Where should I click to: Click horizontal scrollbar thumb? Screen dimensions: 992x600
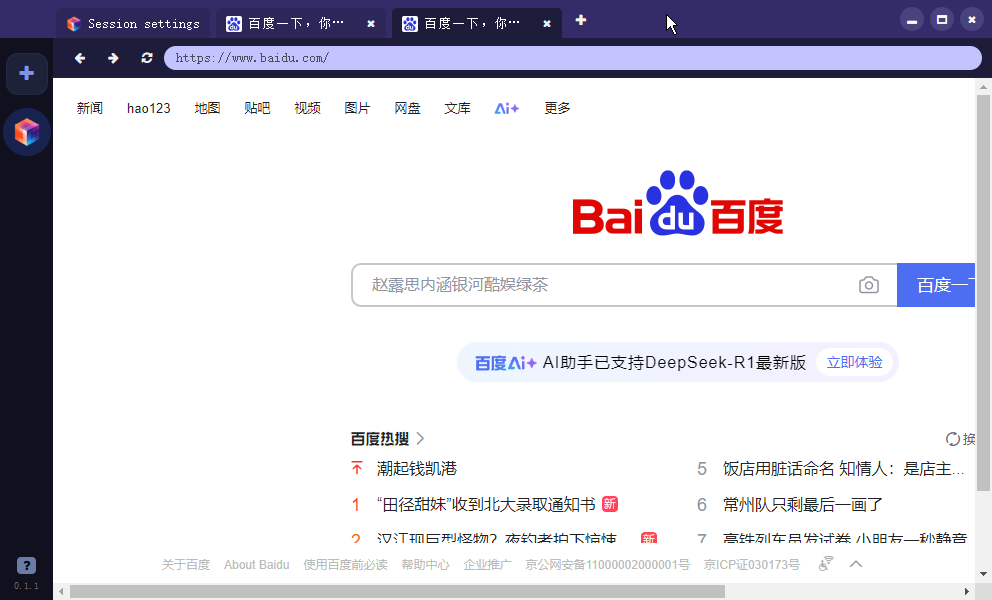397,592
